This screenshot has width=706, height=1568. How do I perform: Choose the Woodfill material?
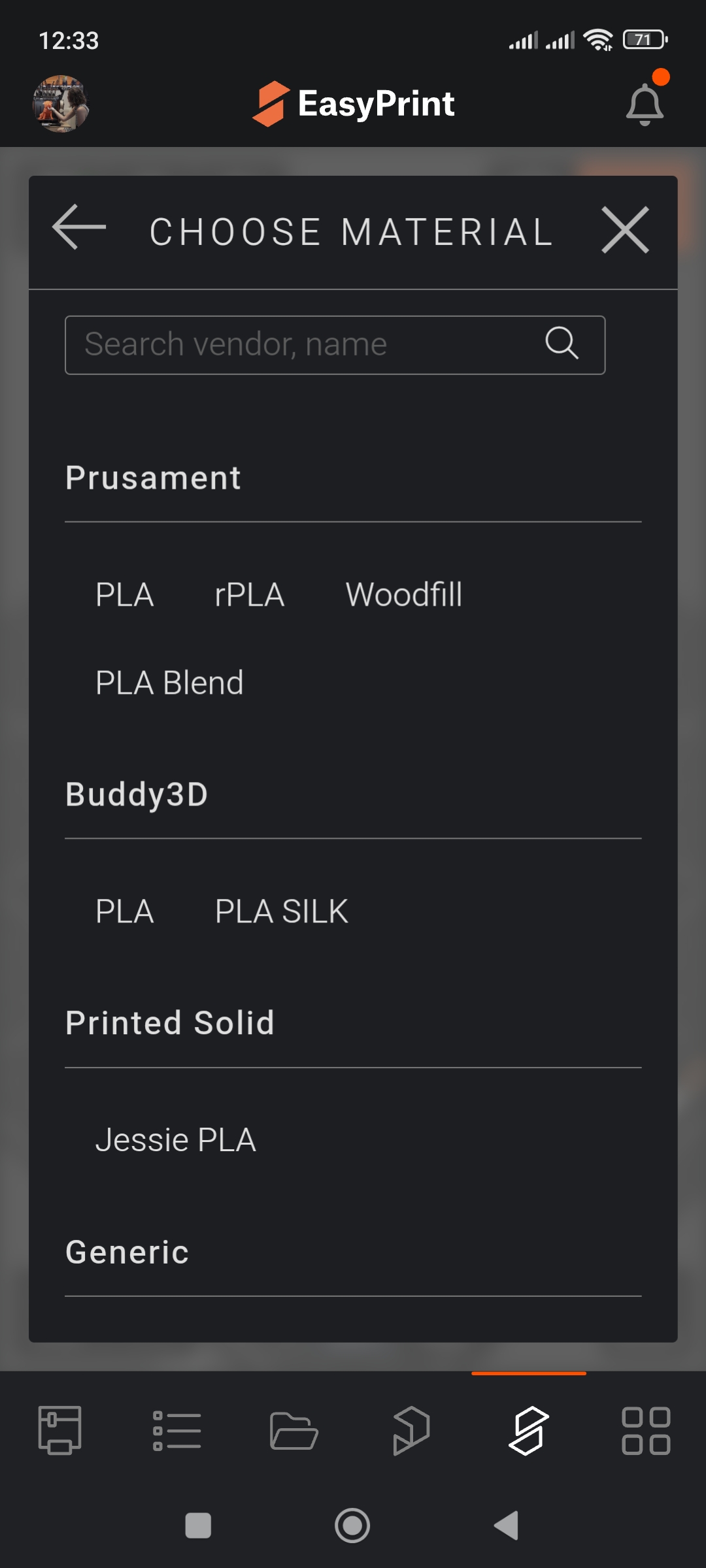pyautogui.click(x=404, y=595)
